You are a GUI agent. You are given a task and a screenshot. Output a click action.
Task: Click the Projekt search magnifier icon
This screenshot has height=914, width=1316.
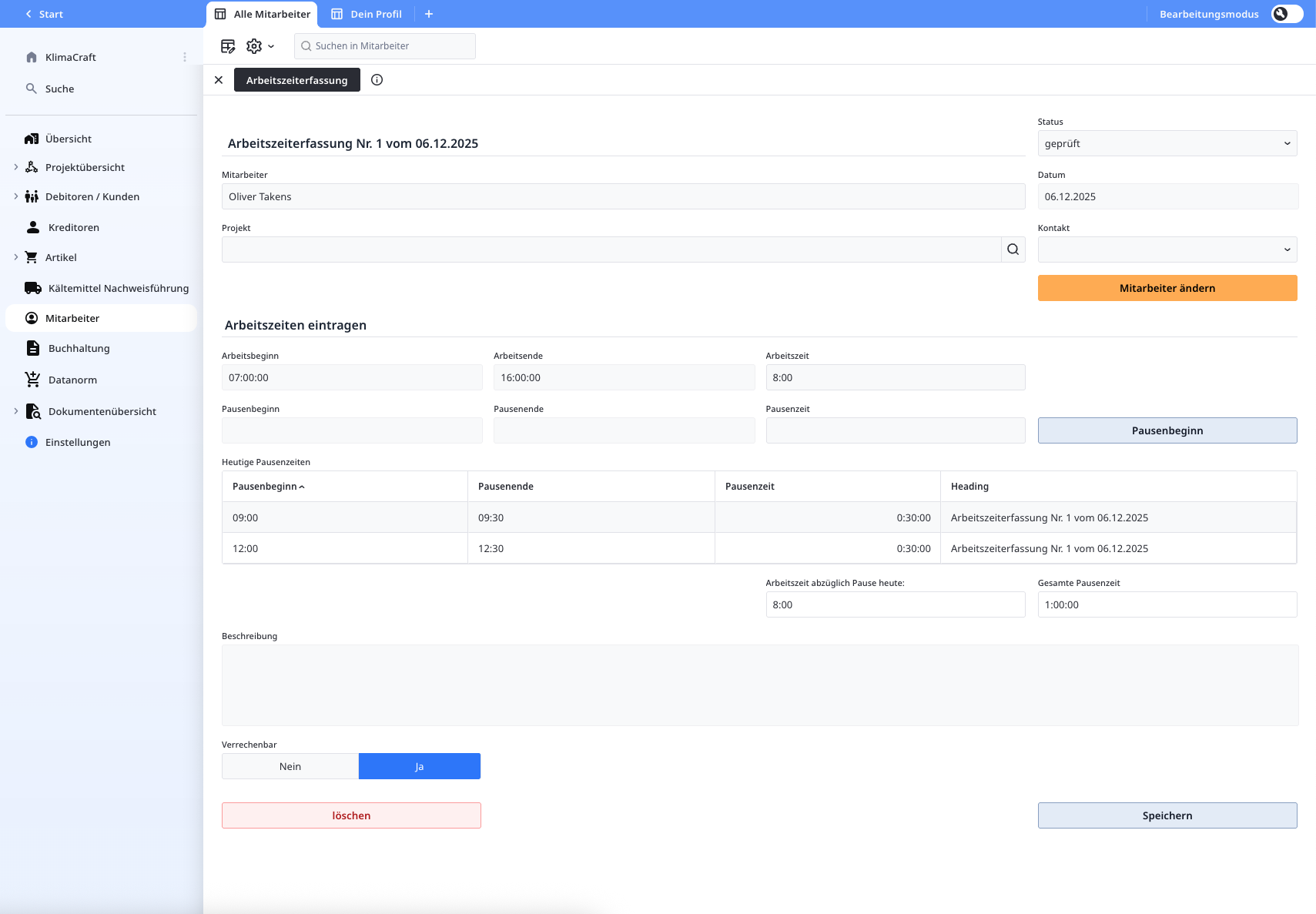point(1013,249)
